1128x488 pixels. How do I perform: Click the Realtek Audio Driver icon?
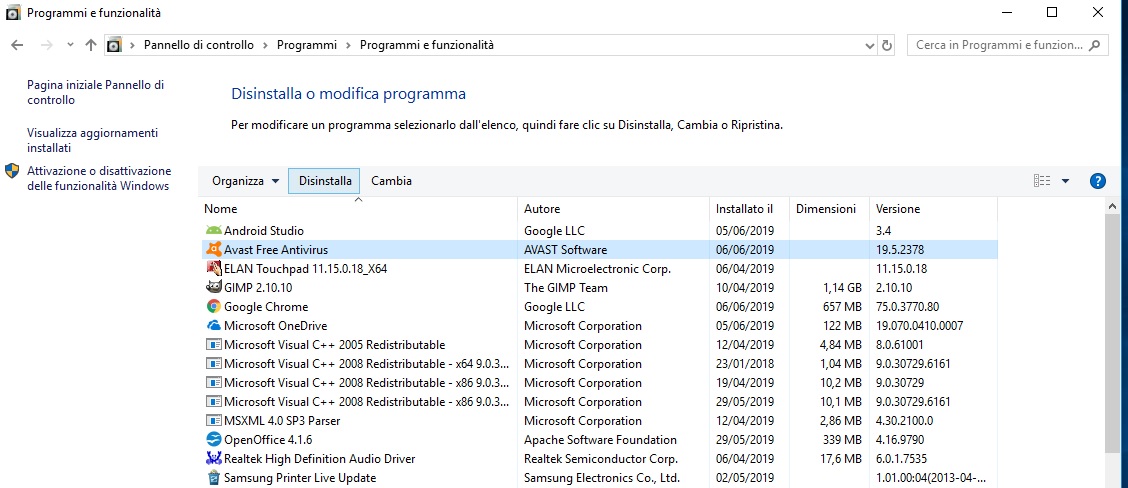tap(213, 458)
